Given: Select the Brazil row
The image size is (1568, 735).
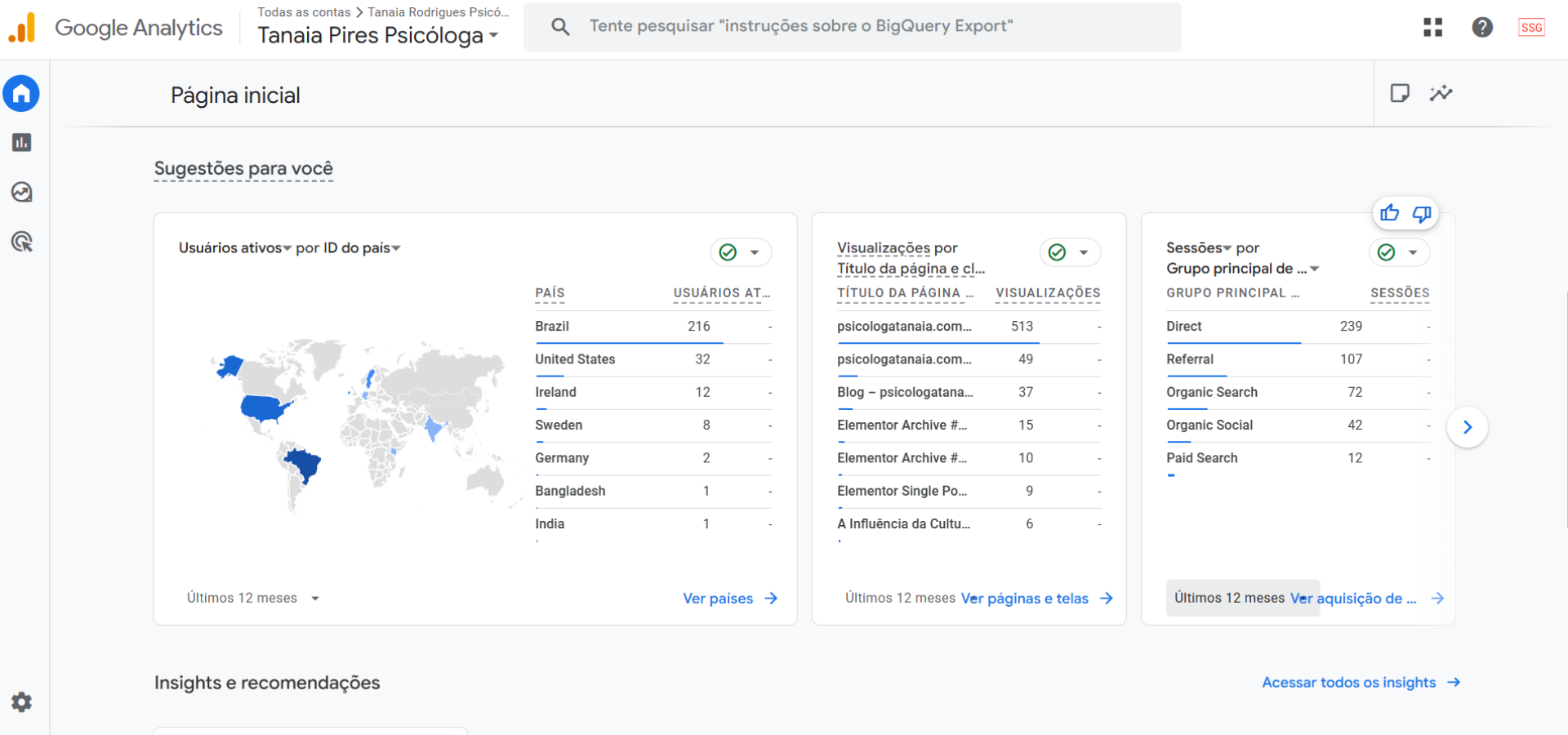Looking at the screenshot, I should coord(653,327).
